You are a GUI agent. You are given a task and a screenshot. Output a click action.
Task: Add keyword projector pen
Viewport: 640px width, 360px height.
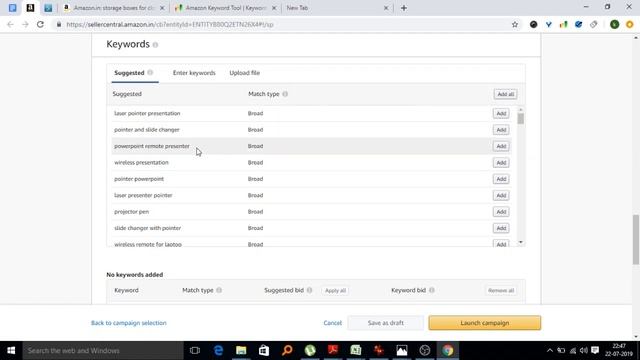pos(501,211)
